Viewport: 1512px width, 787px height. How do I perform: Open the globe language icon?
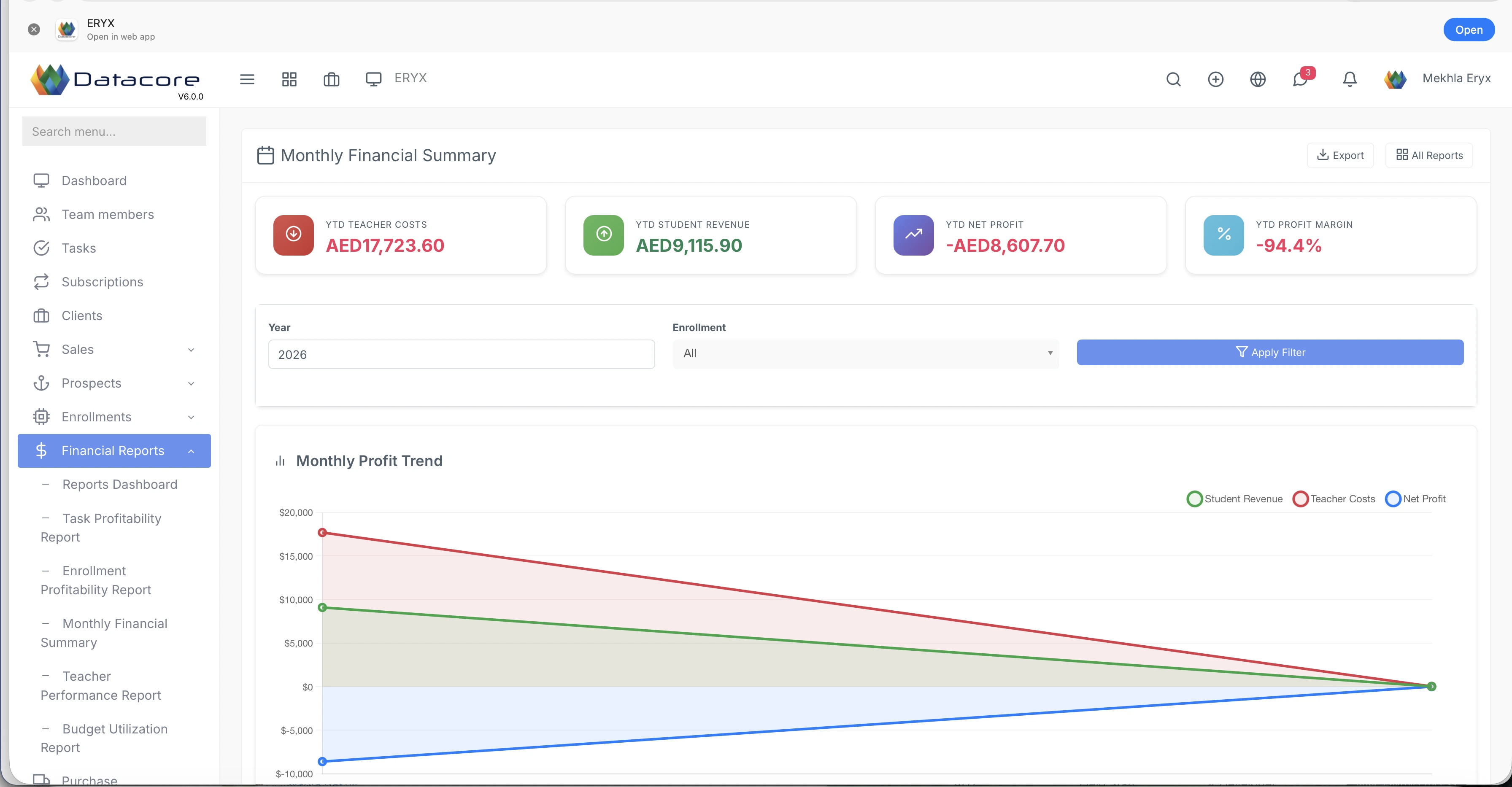coord(1258,79)
